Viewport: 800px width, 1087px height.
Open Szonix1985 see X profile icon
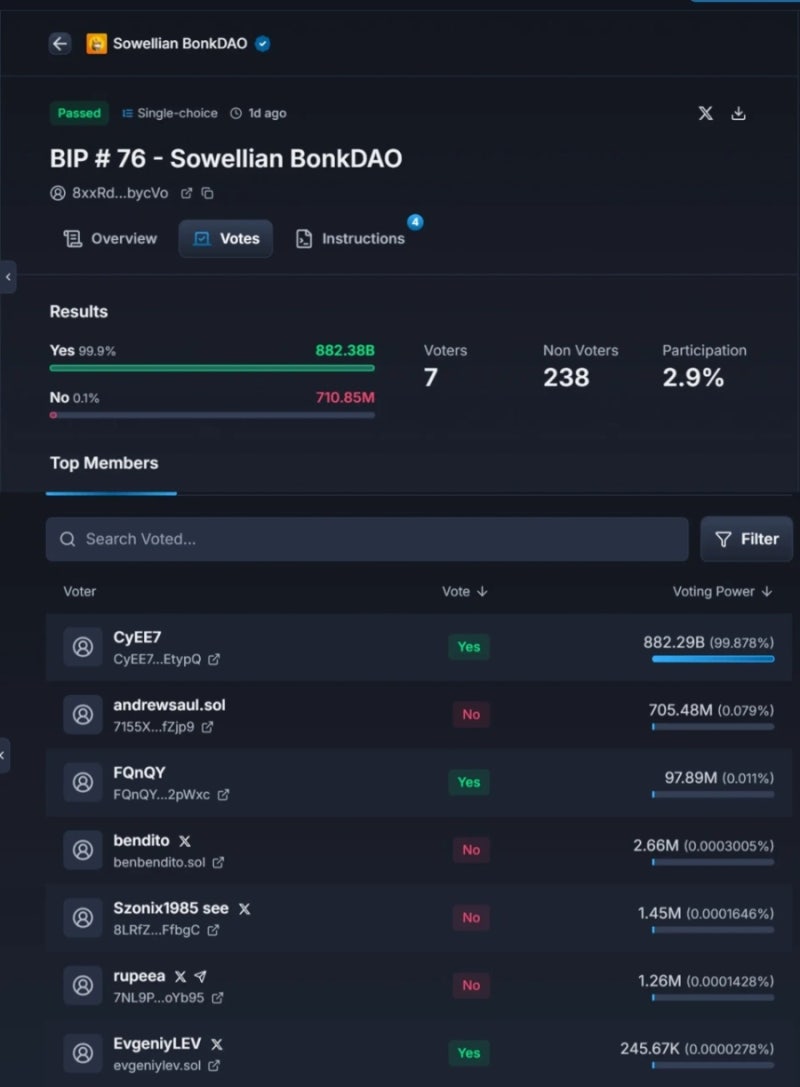(244, 909)
